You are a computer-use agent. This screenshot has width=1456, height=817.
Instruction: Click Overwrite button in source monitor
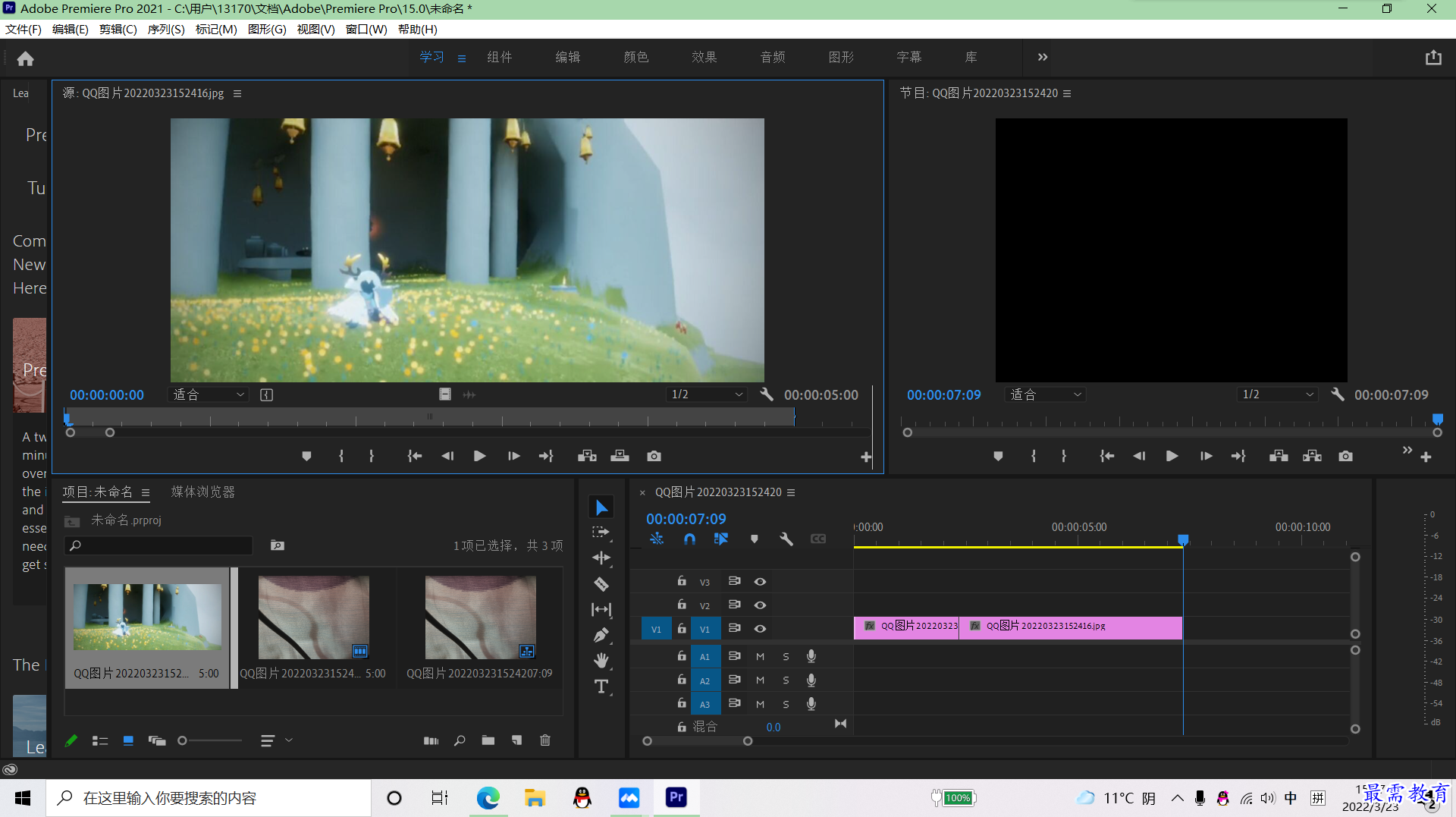coord(620,456)
